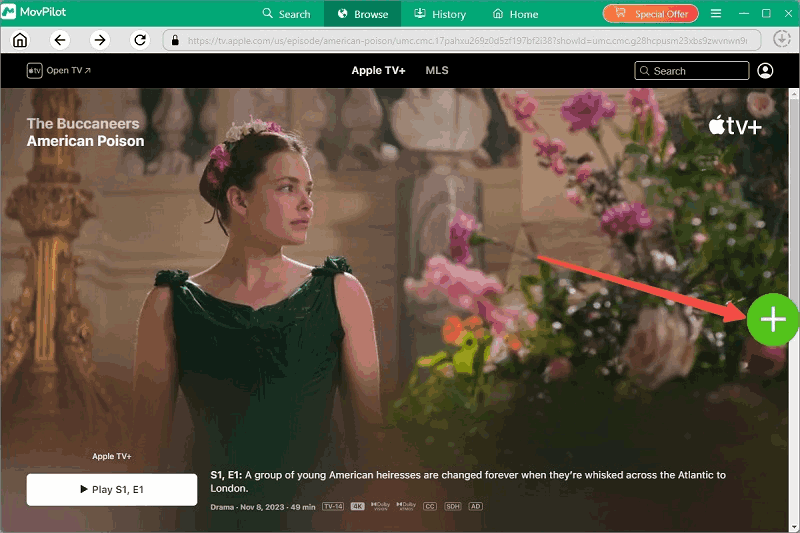Switch to the Search tab
800x533 pixels.
(286, 14)
